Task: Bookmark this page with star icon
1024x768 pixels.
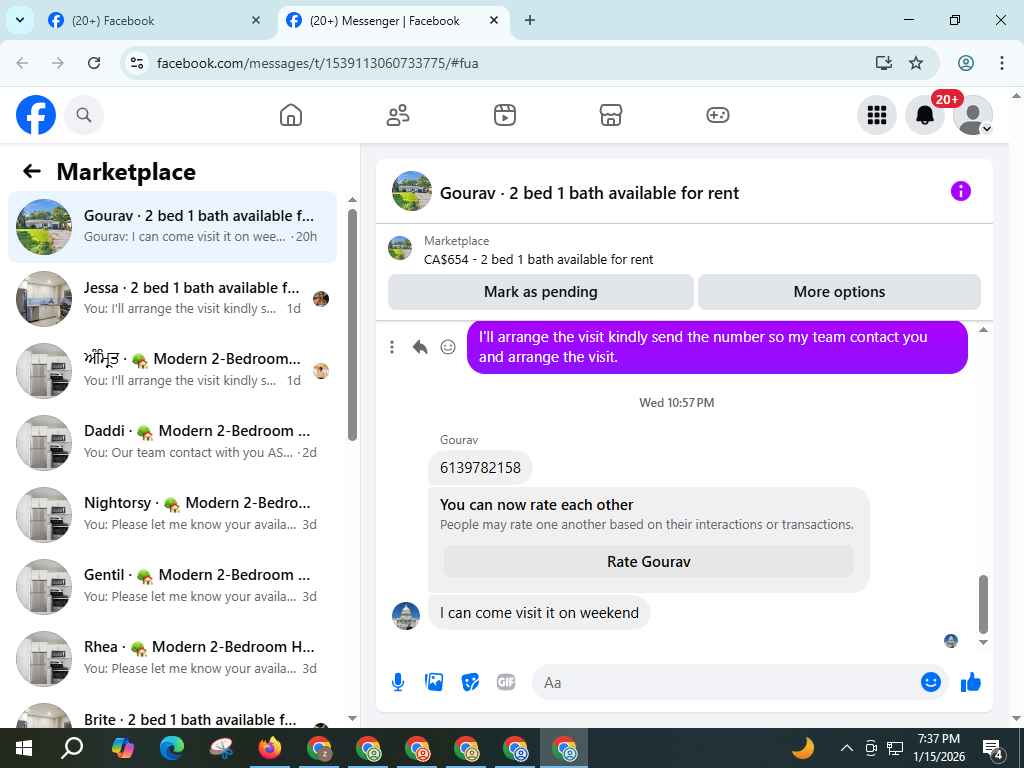Action: pos(916,63)
